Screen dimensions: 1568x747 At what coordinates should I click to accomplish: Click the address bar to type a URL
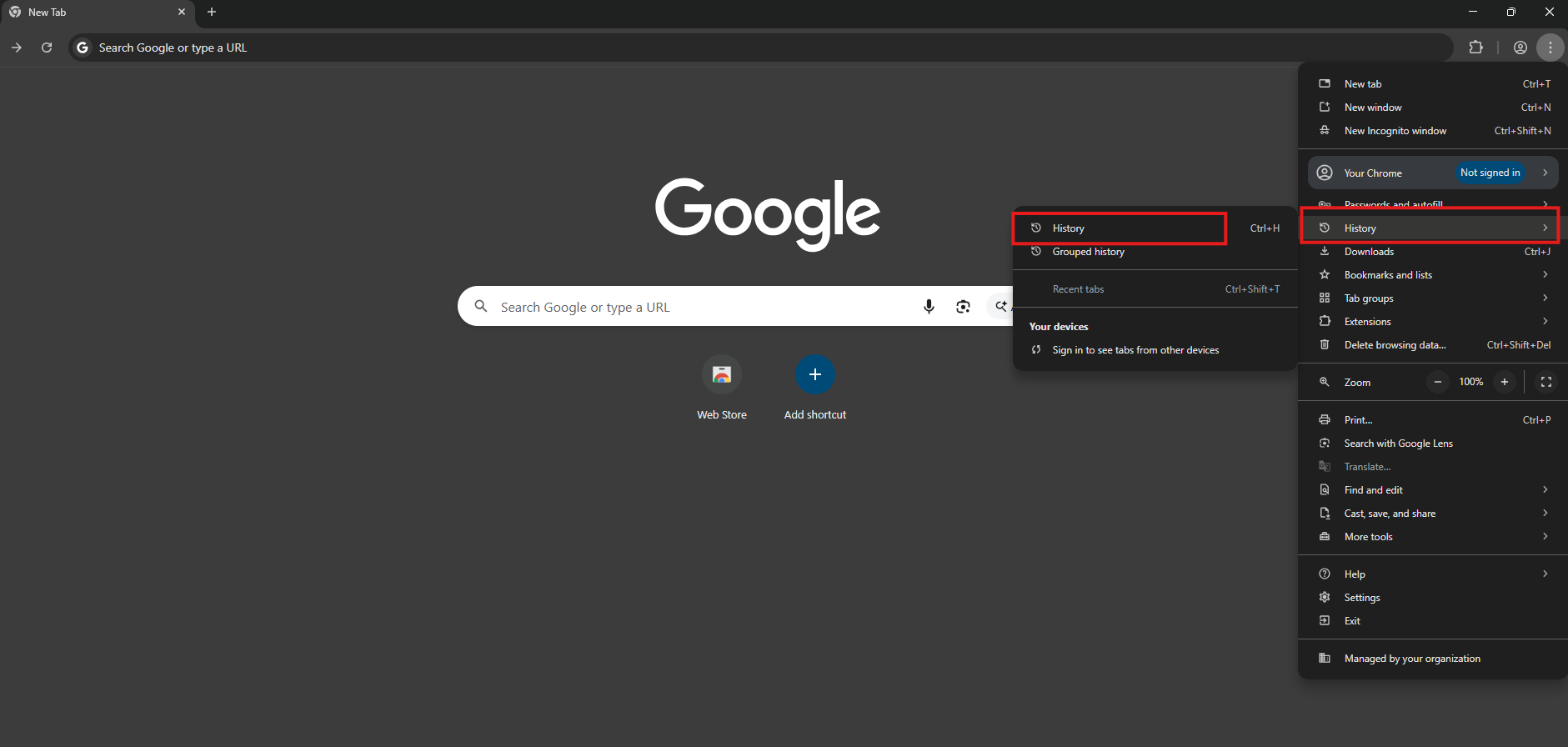(760, 48)
